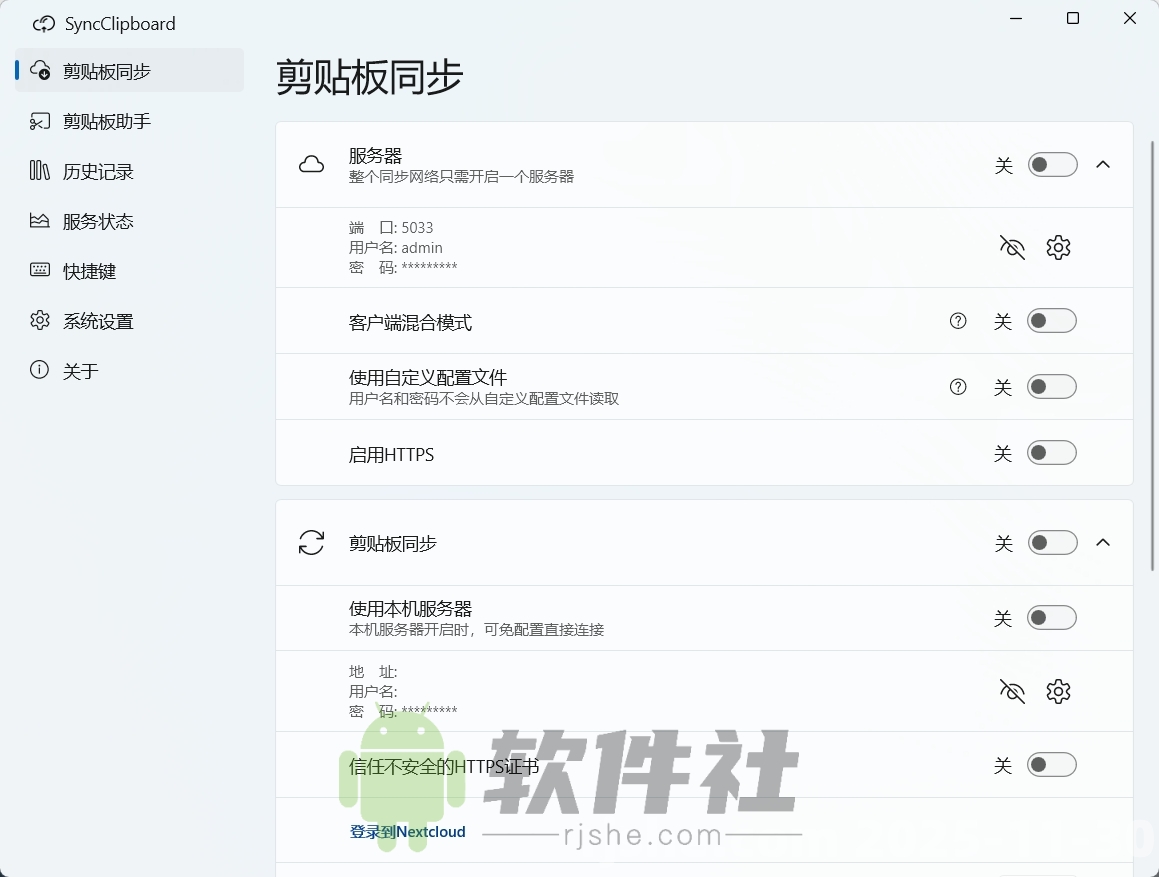The height and width of the screenshot is (877, 1159).
Task: Turn on 启用HTTPS
Action: 1052,452
